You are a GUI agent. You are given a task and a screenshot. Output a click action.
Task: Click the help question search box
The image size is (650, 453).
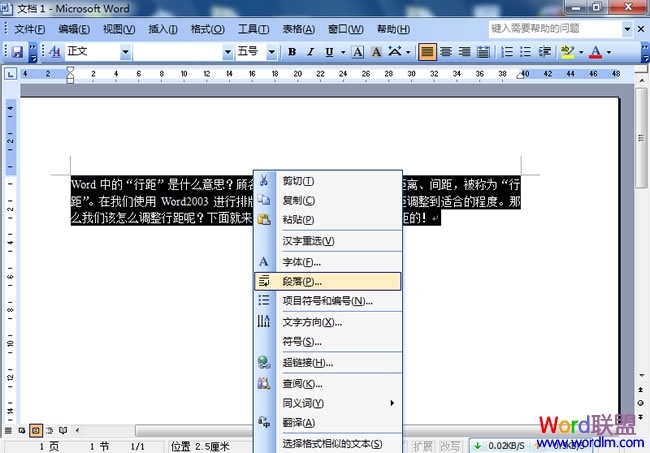pyautogui.click(x=558, y=29)
